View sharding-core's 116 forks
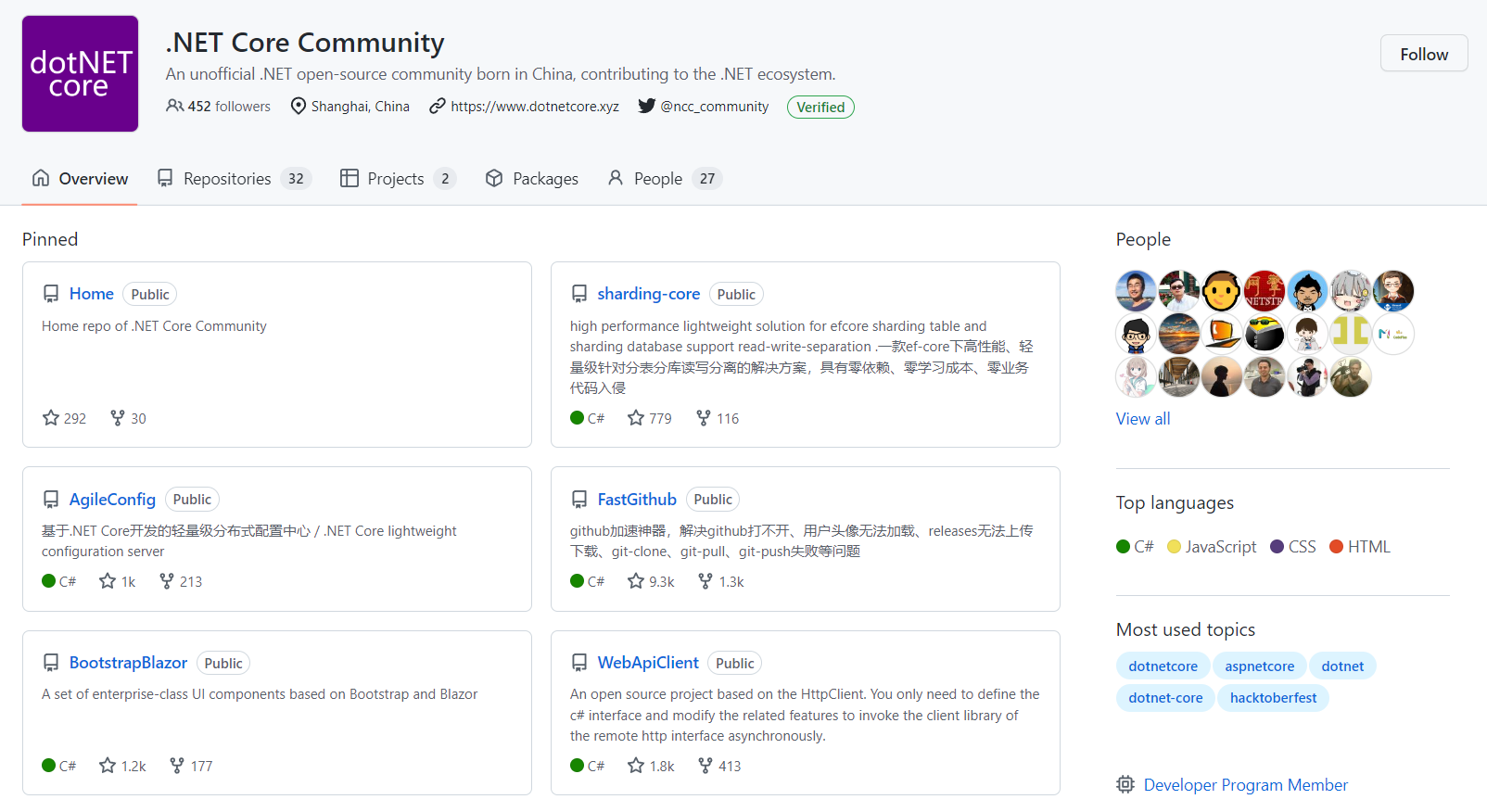 point(718,418)
